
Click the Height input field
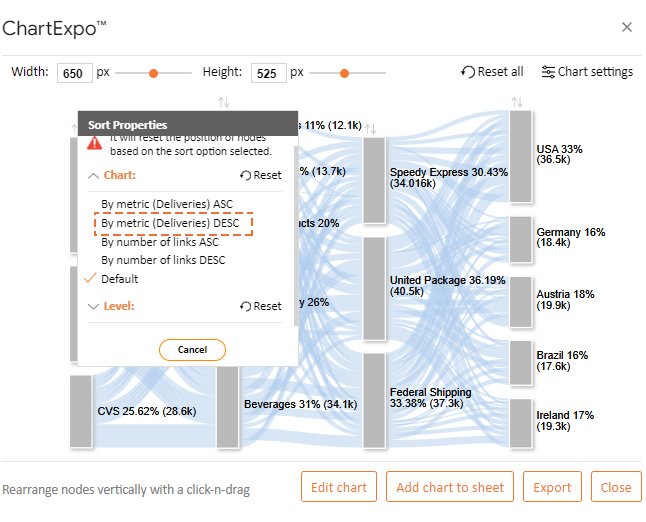coord(269,73)
